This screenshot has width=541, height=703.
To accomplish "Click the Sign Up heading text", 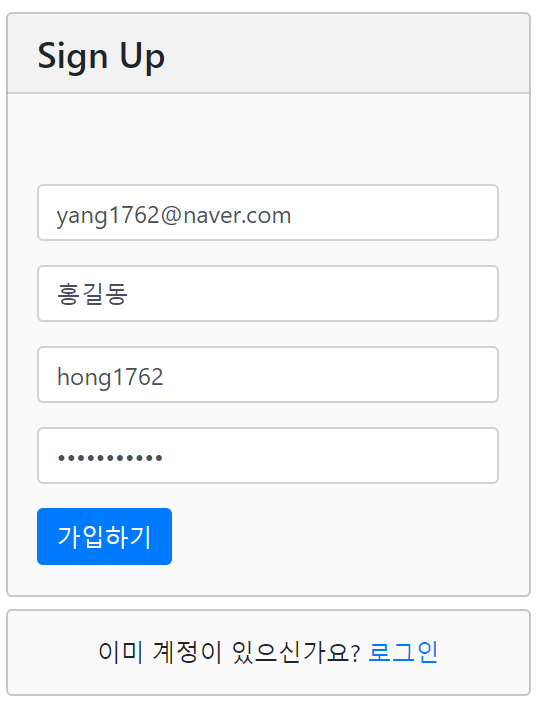I will (x=101, y=56).
